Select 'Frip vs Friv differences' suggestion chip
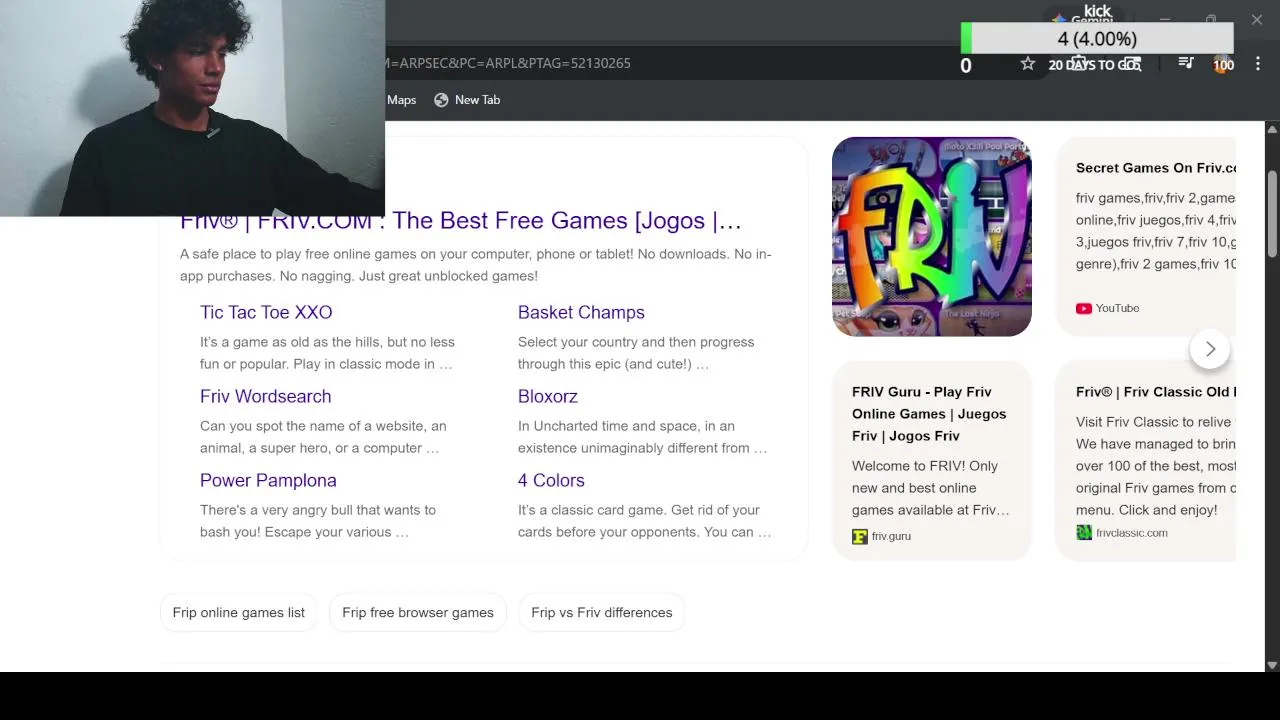Screen dimensions: 1280x720 click(602, 612)
